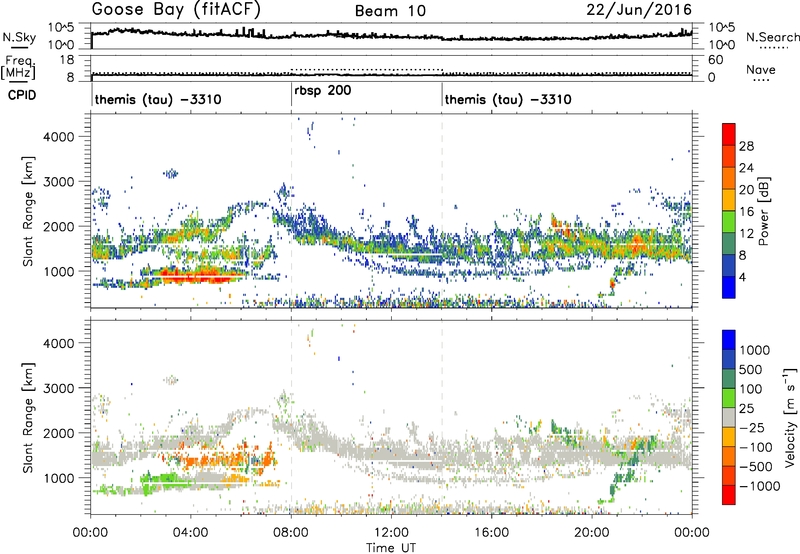Click the 'themis (tau) -3310' label after 14:00
The height and width of the screenshot is (554, 800).
pyautogui.click(x=508, y=99)
